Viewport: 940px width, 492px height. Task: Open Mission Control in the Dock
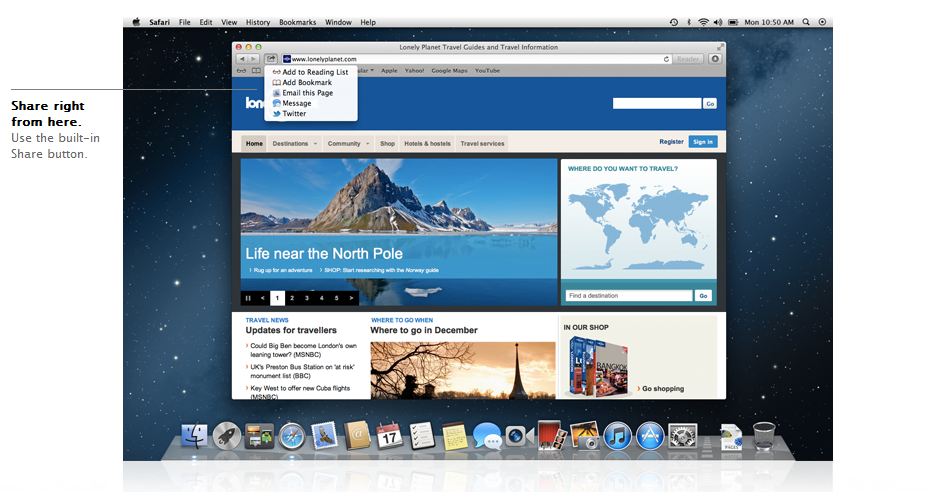[x=259, y=436]
